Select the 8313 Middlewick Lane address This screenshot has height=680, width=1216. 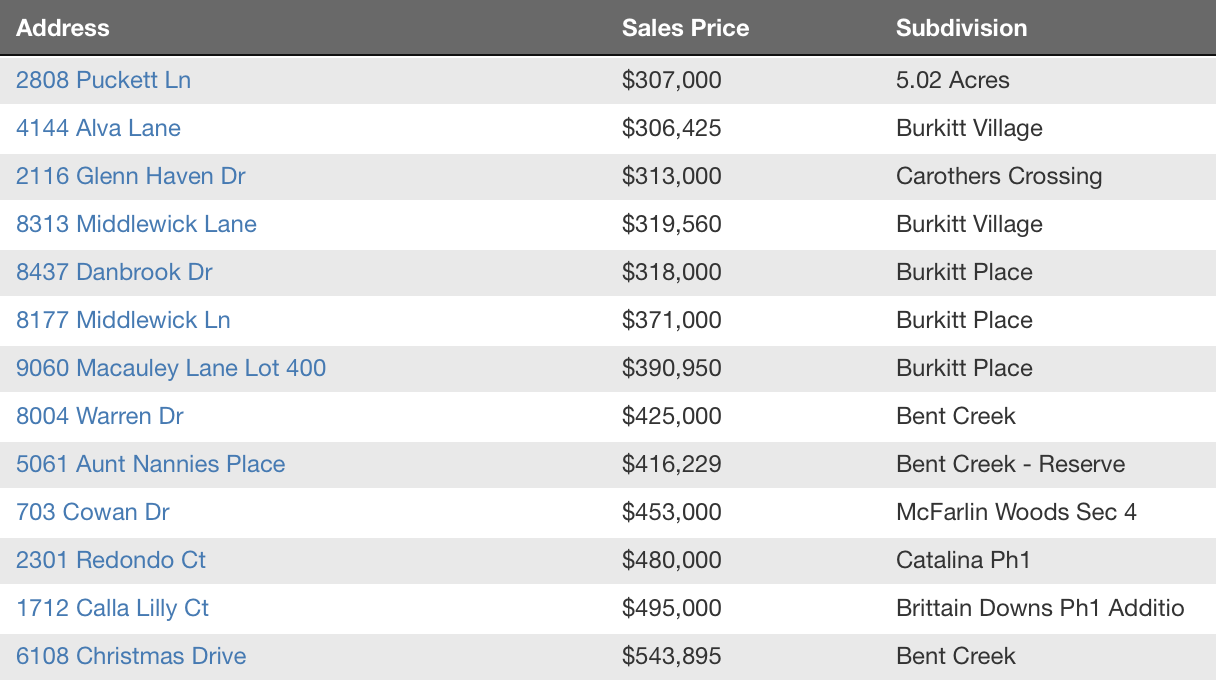click(x=136, y=224)
